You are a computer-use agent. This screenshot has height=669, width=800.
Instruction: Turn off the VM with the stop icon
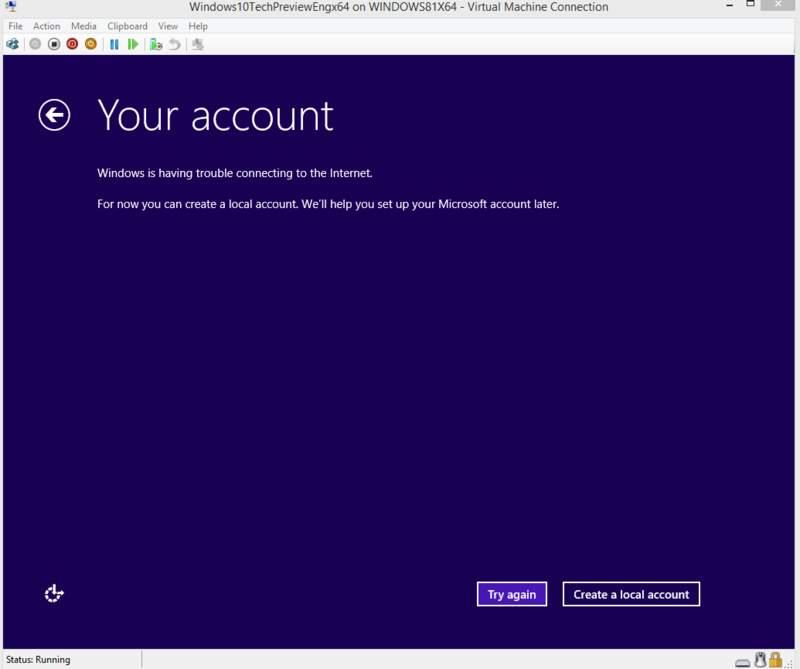coord(54,44)
